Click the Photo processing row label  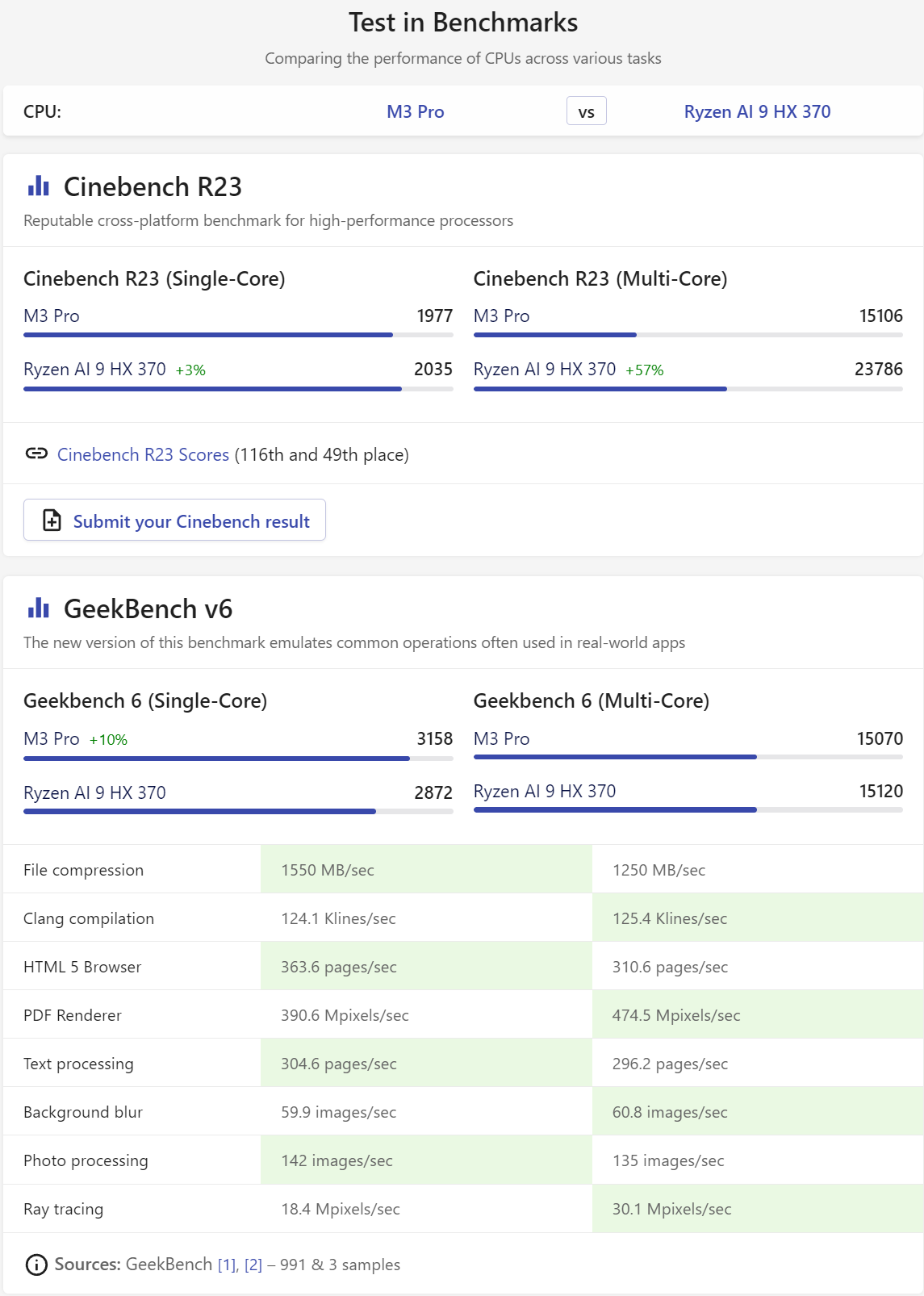pos(86,1160)
